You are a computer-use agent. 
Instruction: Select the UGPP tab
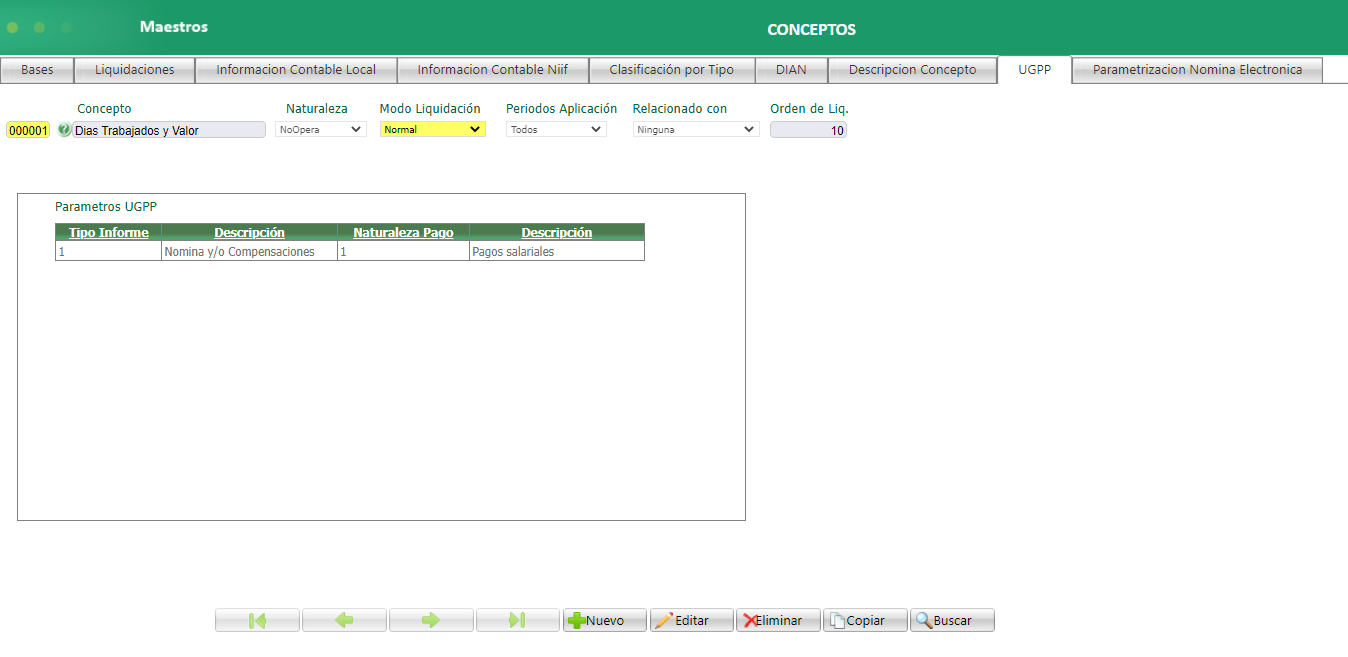pos(1035,70)
